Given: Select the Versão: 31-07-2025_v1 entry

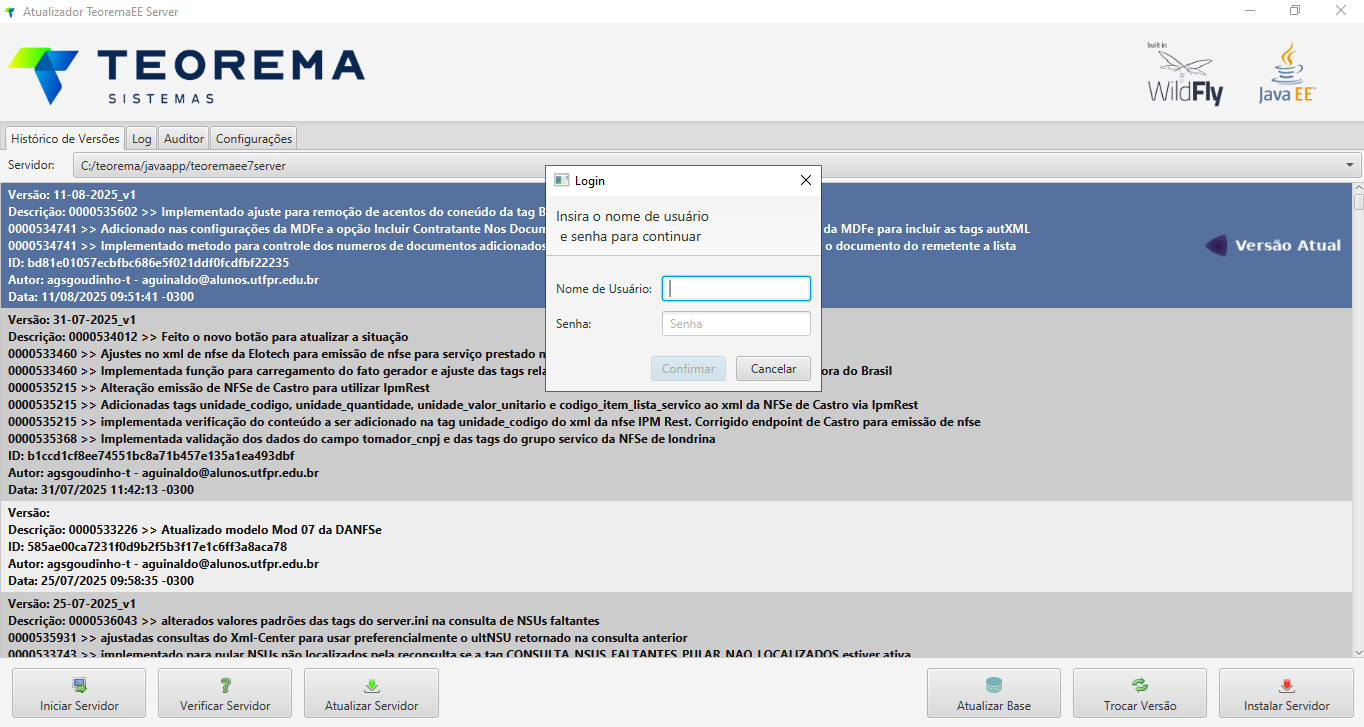Looking at the screenshot, I should [x=676, y=404].
